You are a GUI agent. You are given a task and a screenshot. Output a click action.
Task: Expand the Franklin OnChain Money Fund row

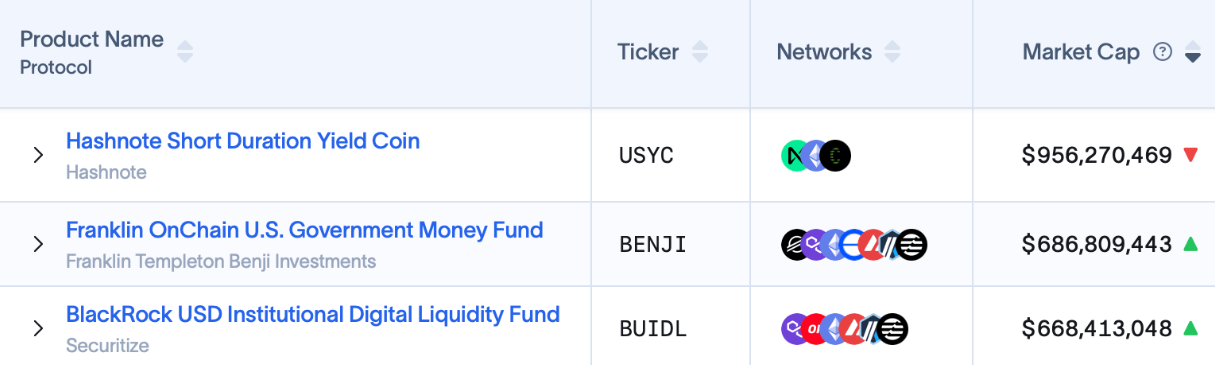pos(38,244)
